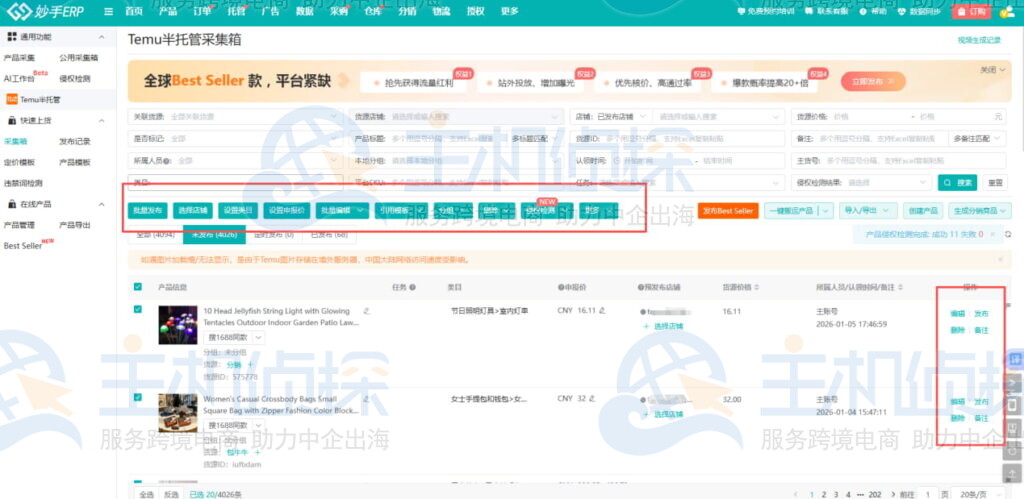The width and height of the screenshot is (1024, 499).
Task: Open the 多备注匹配 dropdown
Action: (976, 139)
